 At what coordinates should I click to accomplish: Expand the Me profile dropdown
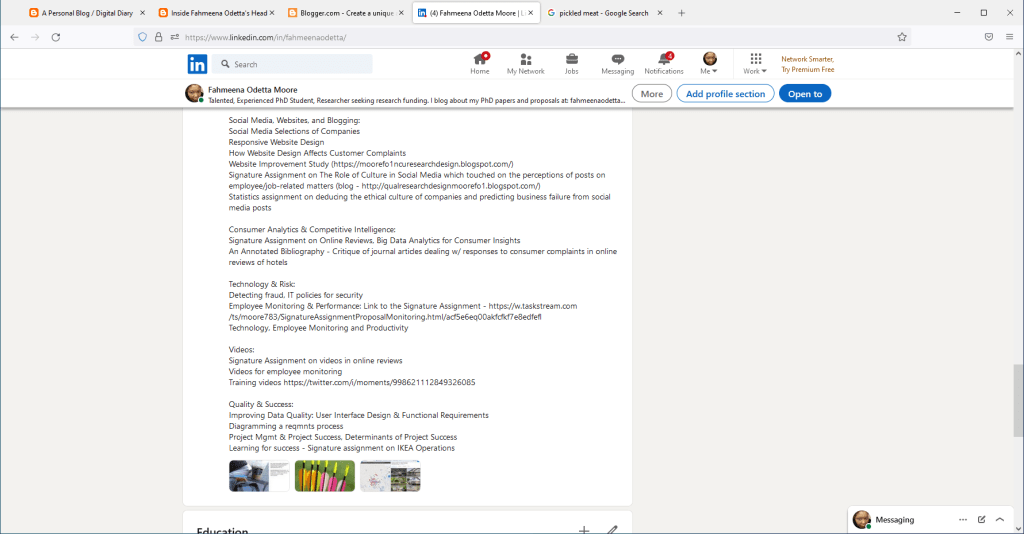[x=709, y=65]
